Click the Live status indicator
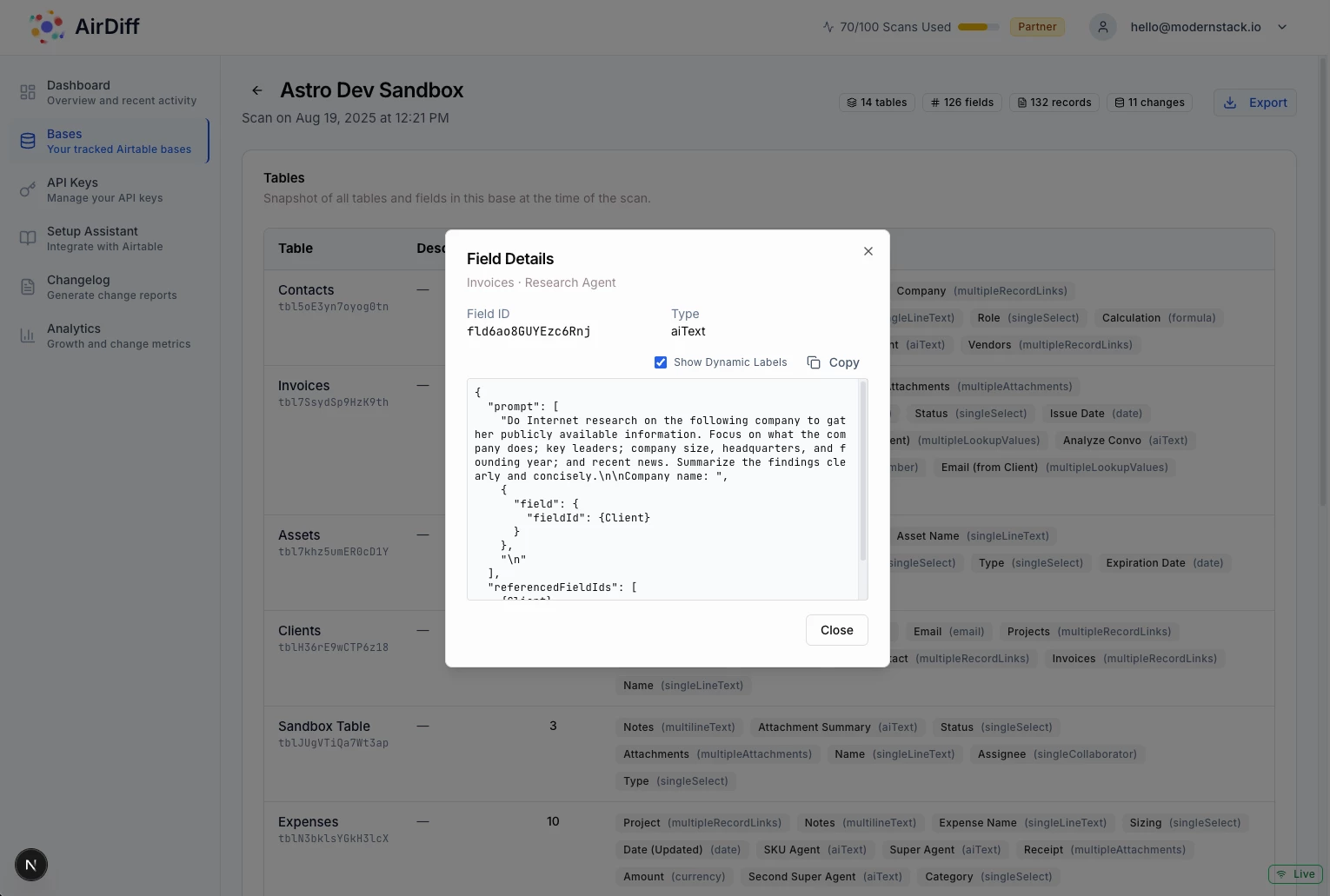 (1295, 874)
